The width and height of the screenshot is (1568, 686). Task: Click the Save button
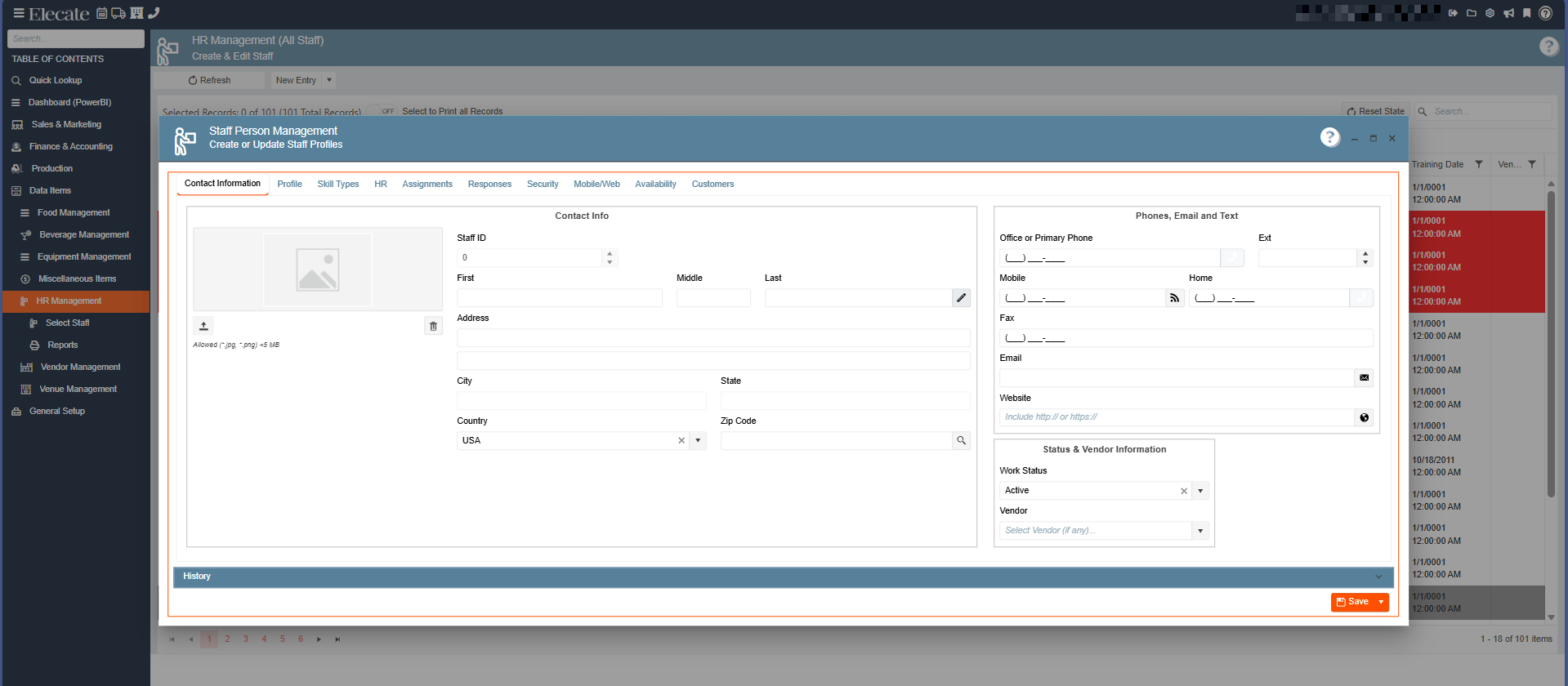[x=1352, y=602]
